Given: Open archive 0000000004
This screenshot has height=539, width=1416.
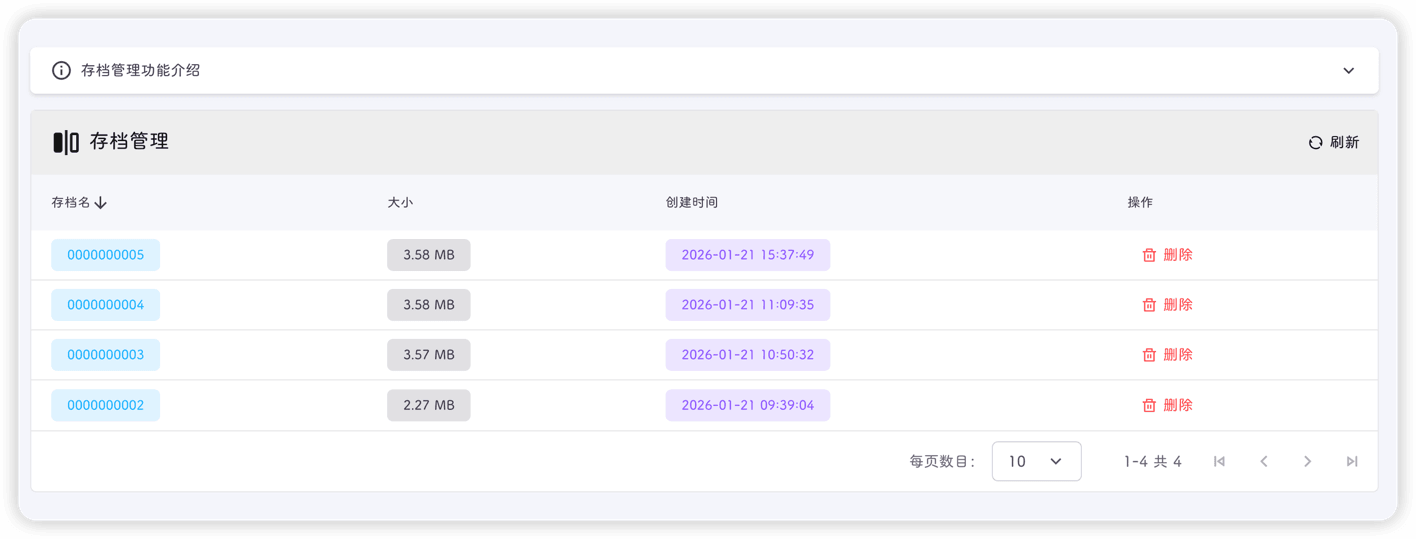Looking at the screenshot, I should click(x=105, y=305).
